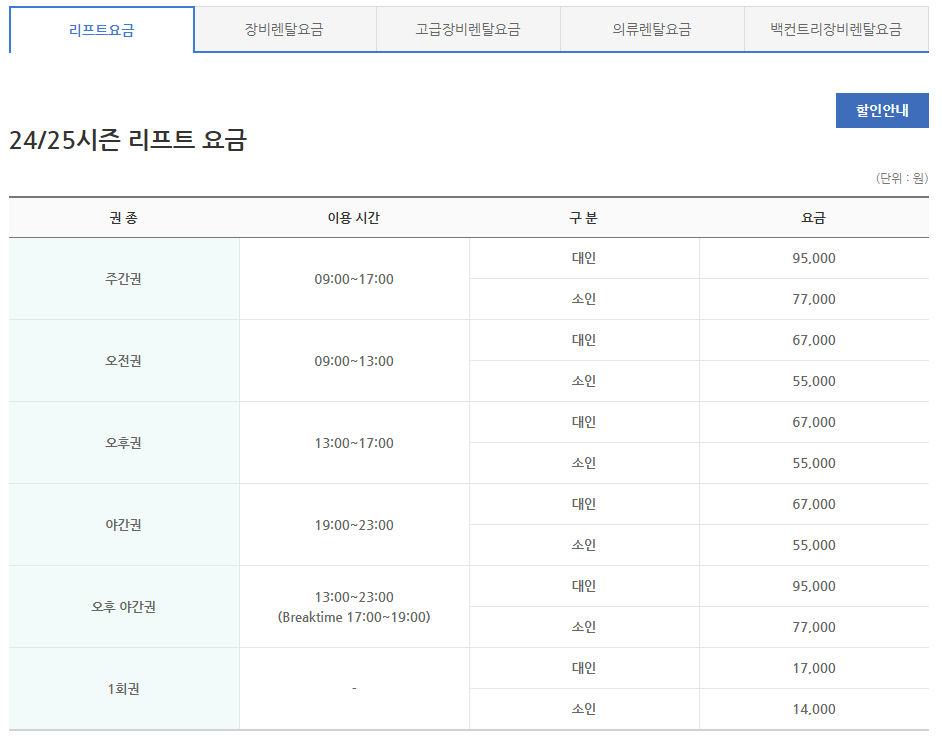Click the 19:00~23:00 time cell
The image size is (942, 750).
(354, 525)
